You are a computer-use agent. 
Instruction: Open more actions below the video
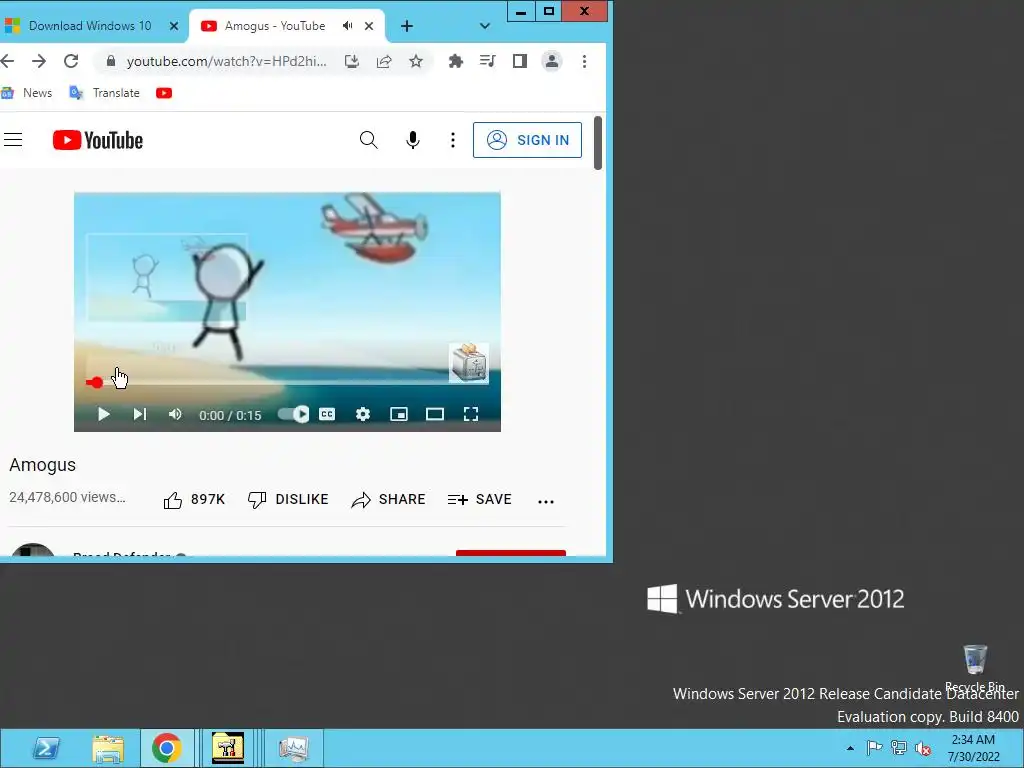click(546, 502)
